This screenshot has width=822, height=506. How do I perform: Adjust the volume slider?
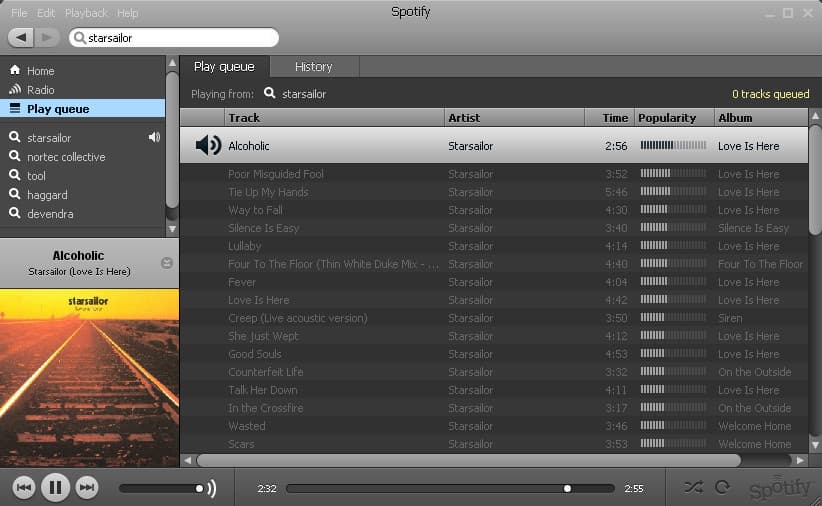pos(165,488)
